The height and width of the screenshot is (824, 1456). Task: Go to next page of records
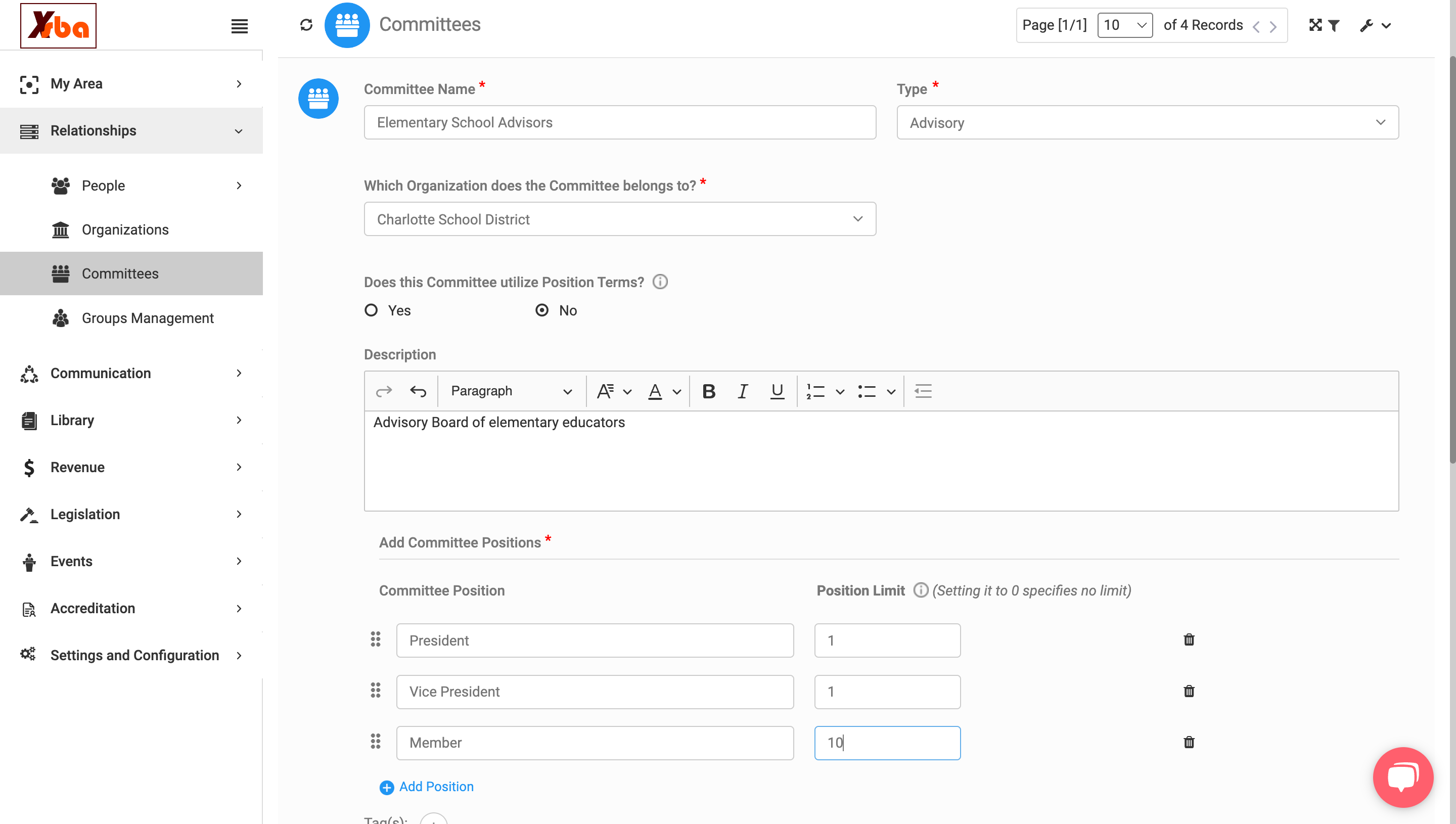click(x=1272, y=27)
